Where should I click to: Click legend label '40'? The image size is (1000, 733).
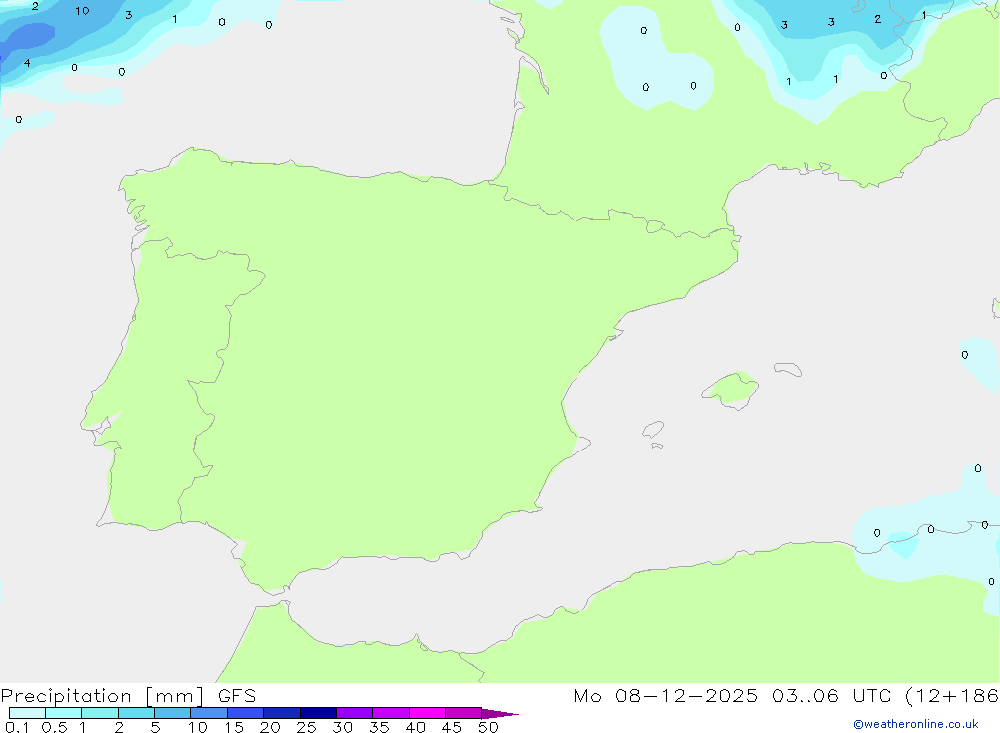click(x=415, y=727)
